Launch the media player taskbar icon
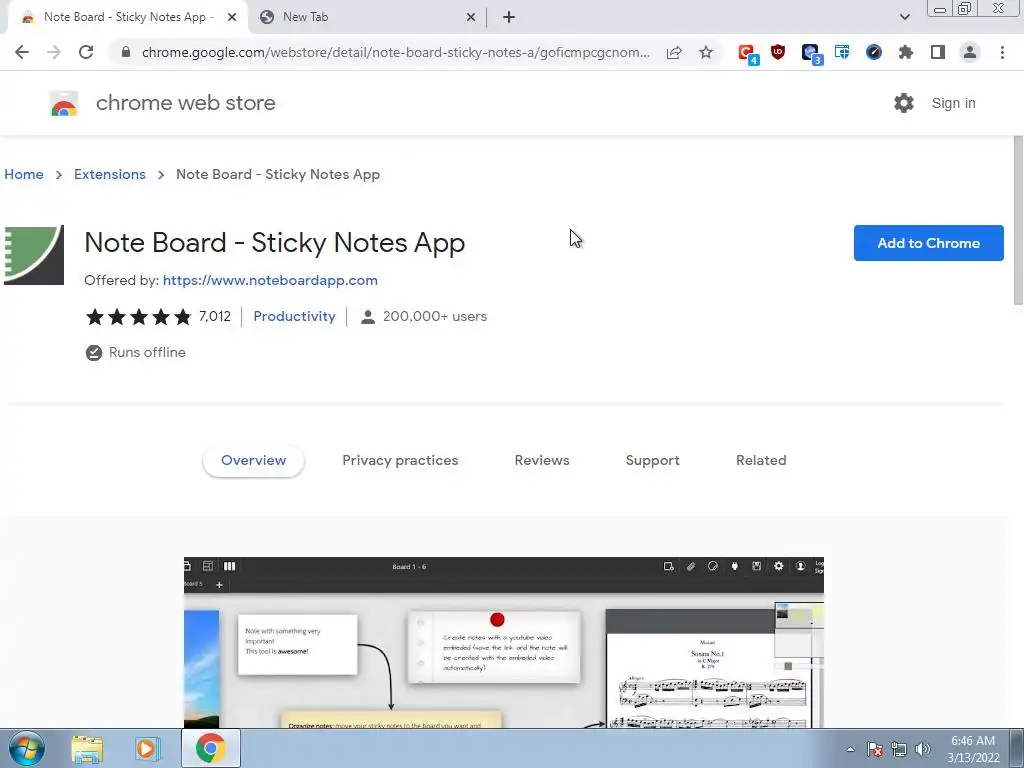Screen dimensions: 1024x768 coord(148,749)
